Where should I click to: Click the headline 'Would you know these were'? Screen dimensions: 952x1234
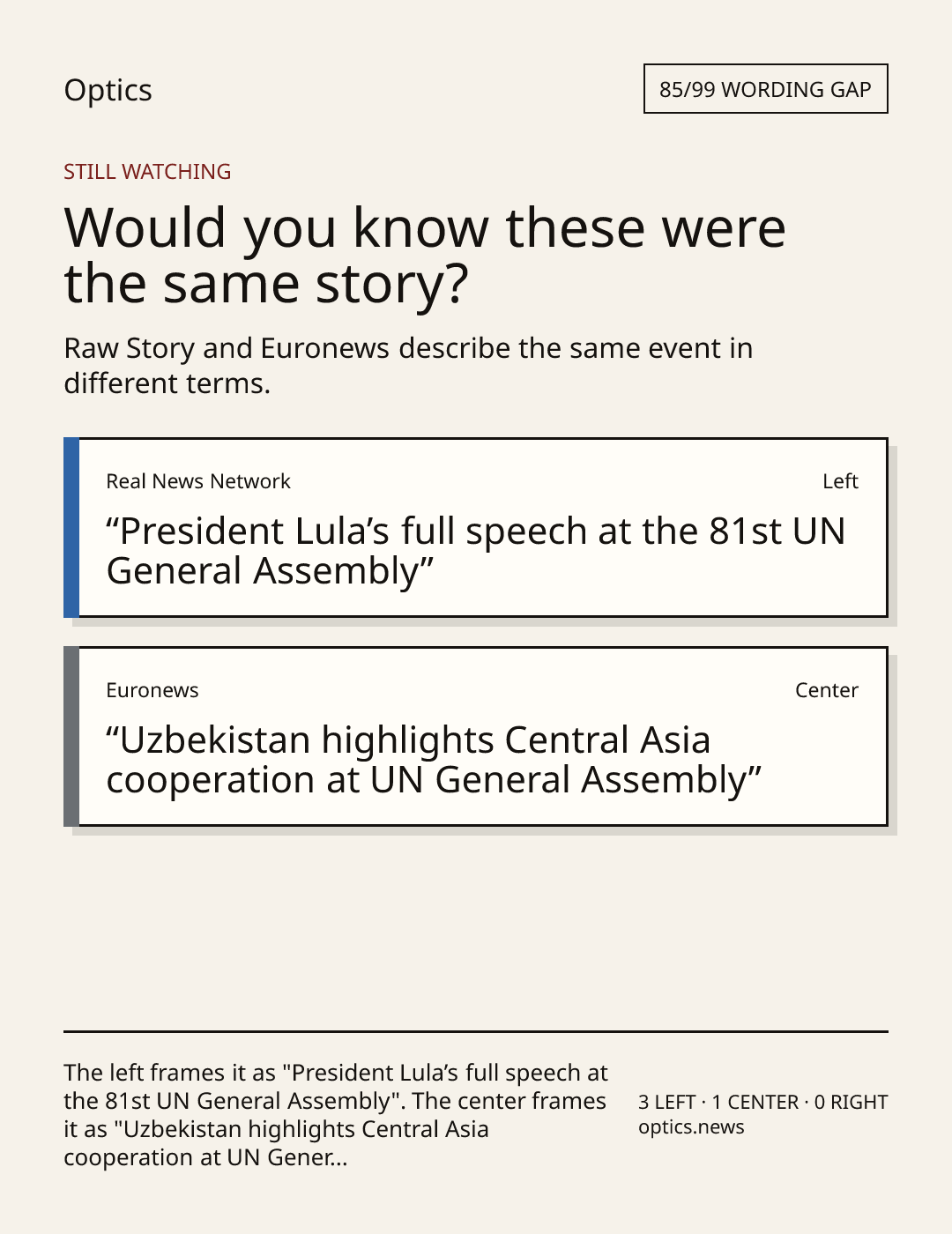[x=425, y=227]
